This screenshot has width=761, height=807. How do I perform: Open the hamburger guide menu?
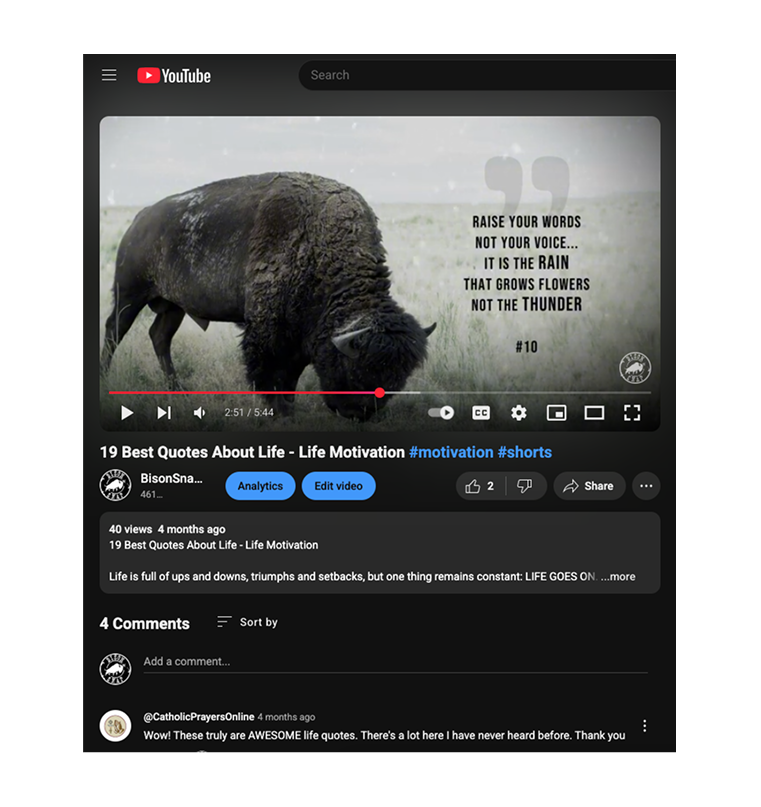[x=109, y=75]
